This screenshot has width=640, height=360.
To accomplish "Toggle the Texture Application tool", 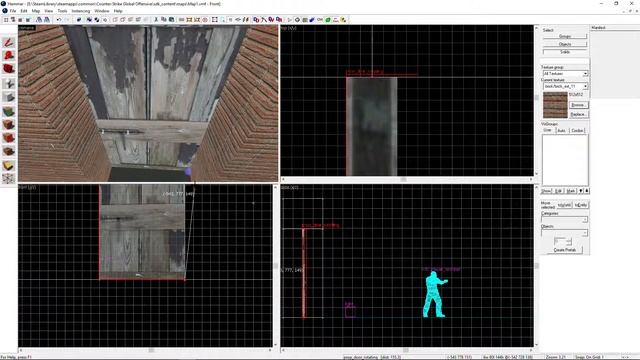I will click(x=9, y=111).
